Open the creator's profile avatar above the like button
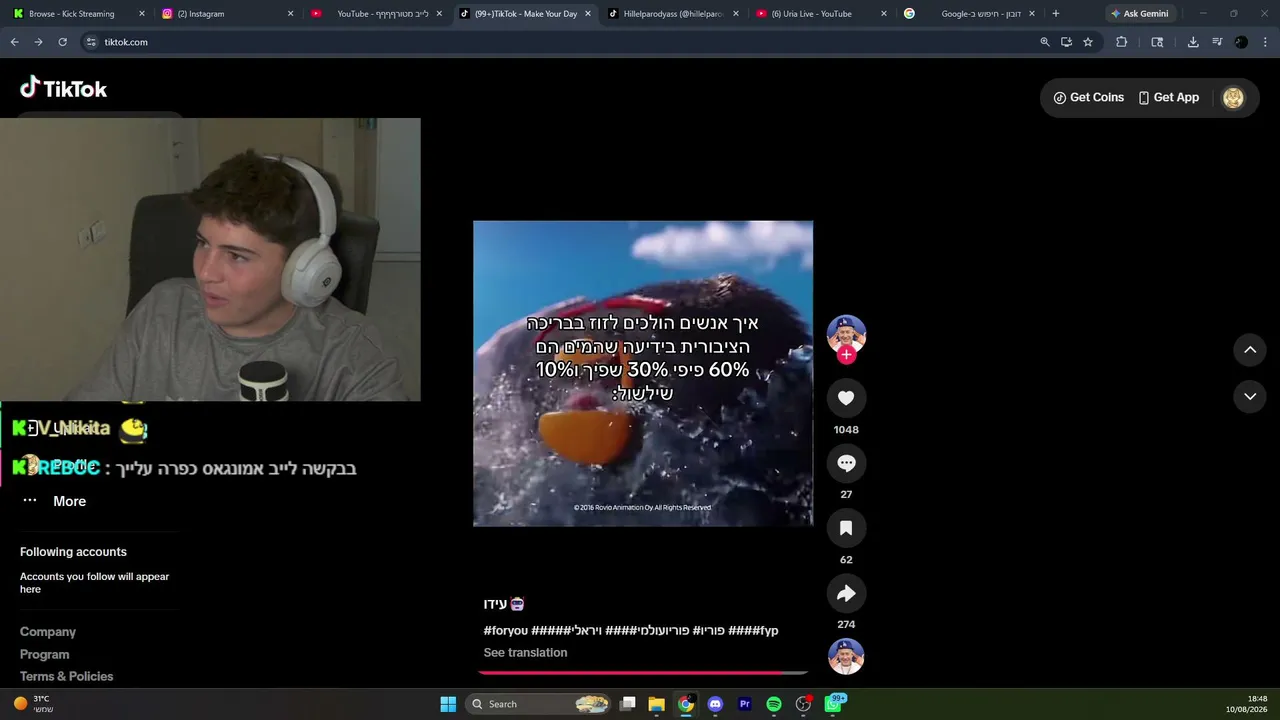 [x=846, y=334]
